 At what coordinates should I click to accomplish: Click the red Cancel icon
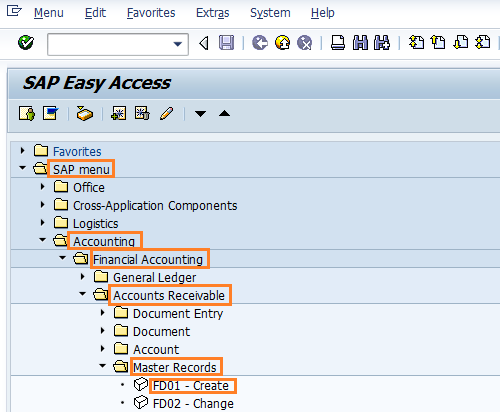[305, 43]
